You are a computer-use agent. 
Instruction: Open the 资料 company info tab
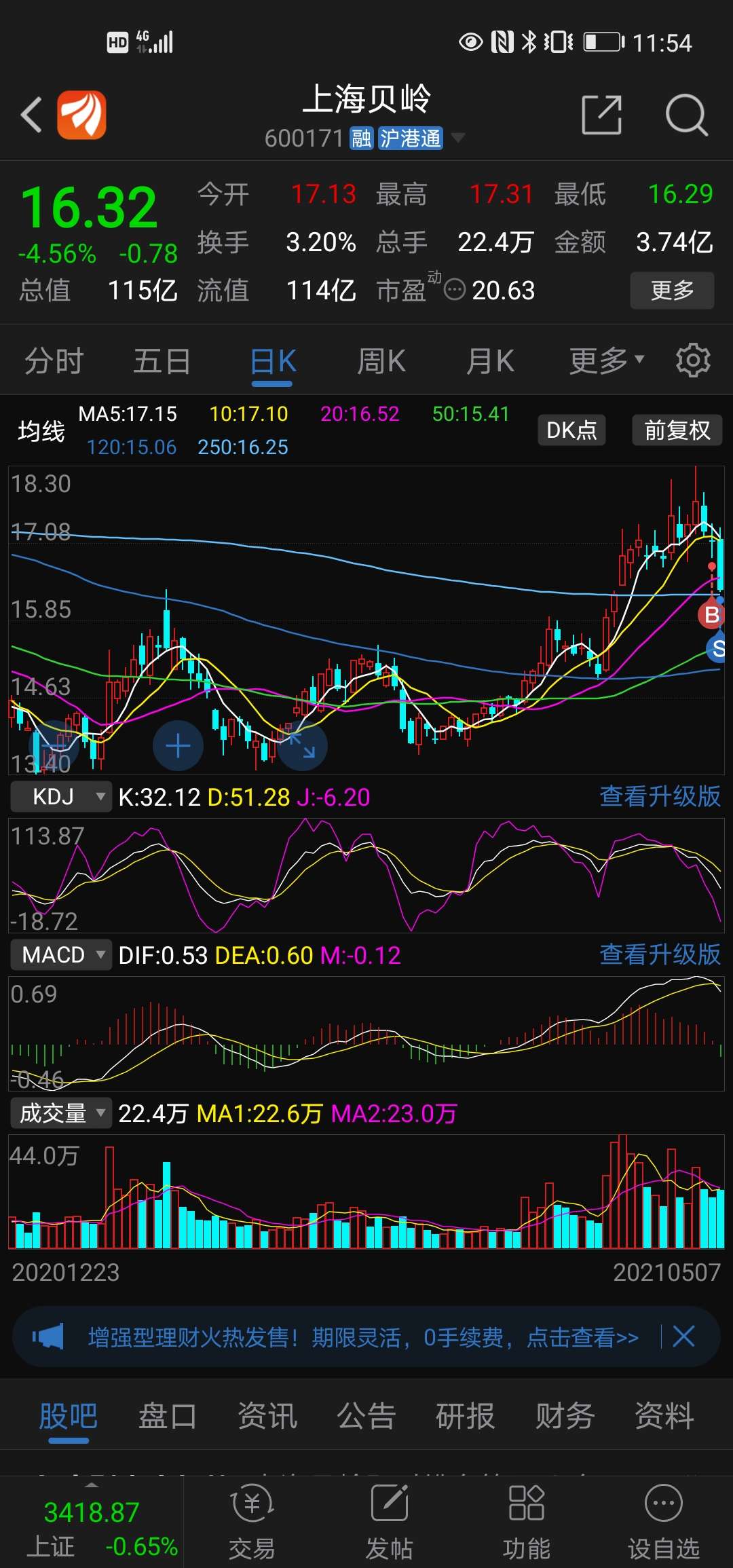pos(664,1416)
